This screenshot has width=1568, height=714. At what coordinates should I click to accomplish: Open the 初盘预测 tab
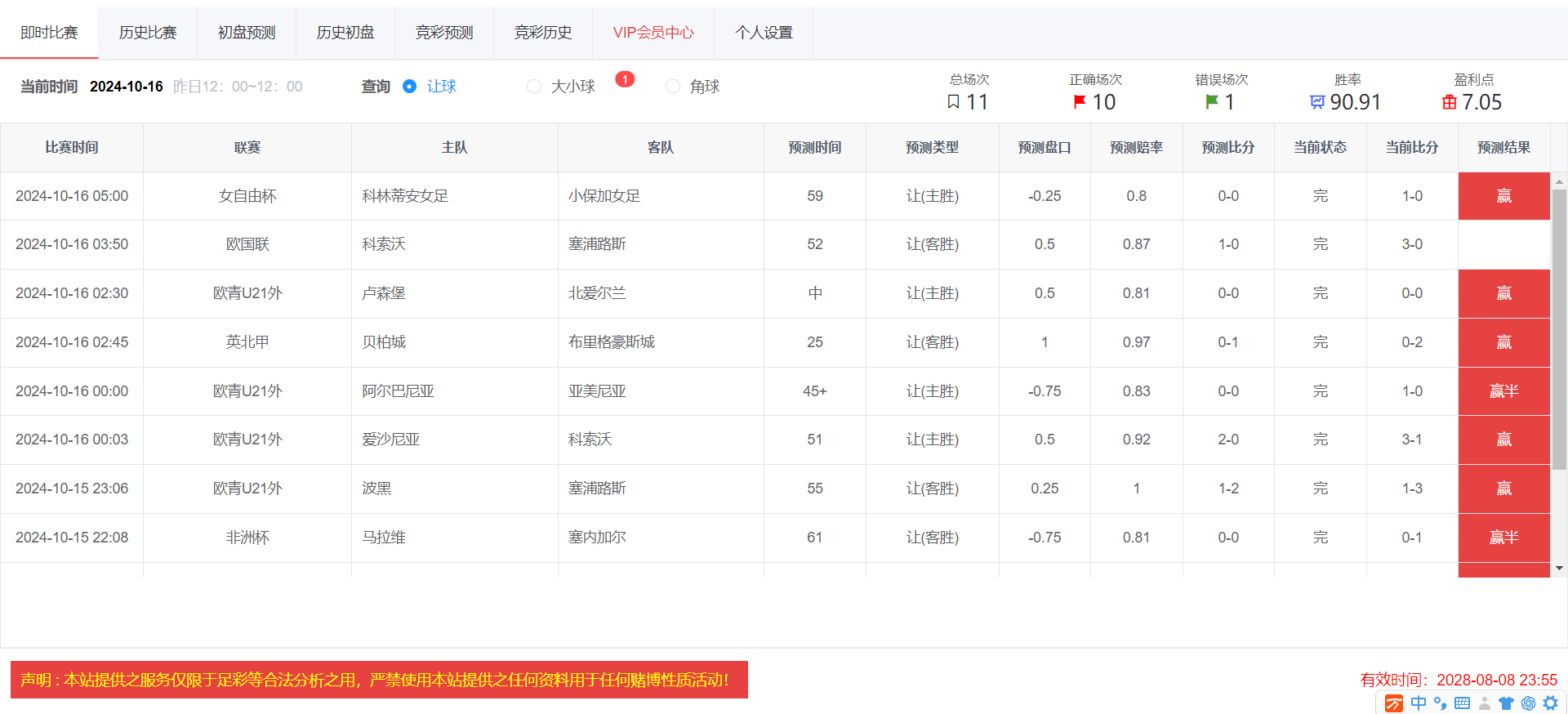tap(247, 33)
